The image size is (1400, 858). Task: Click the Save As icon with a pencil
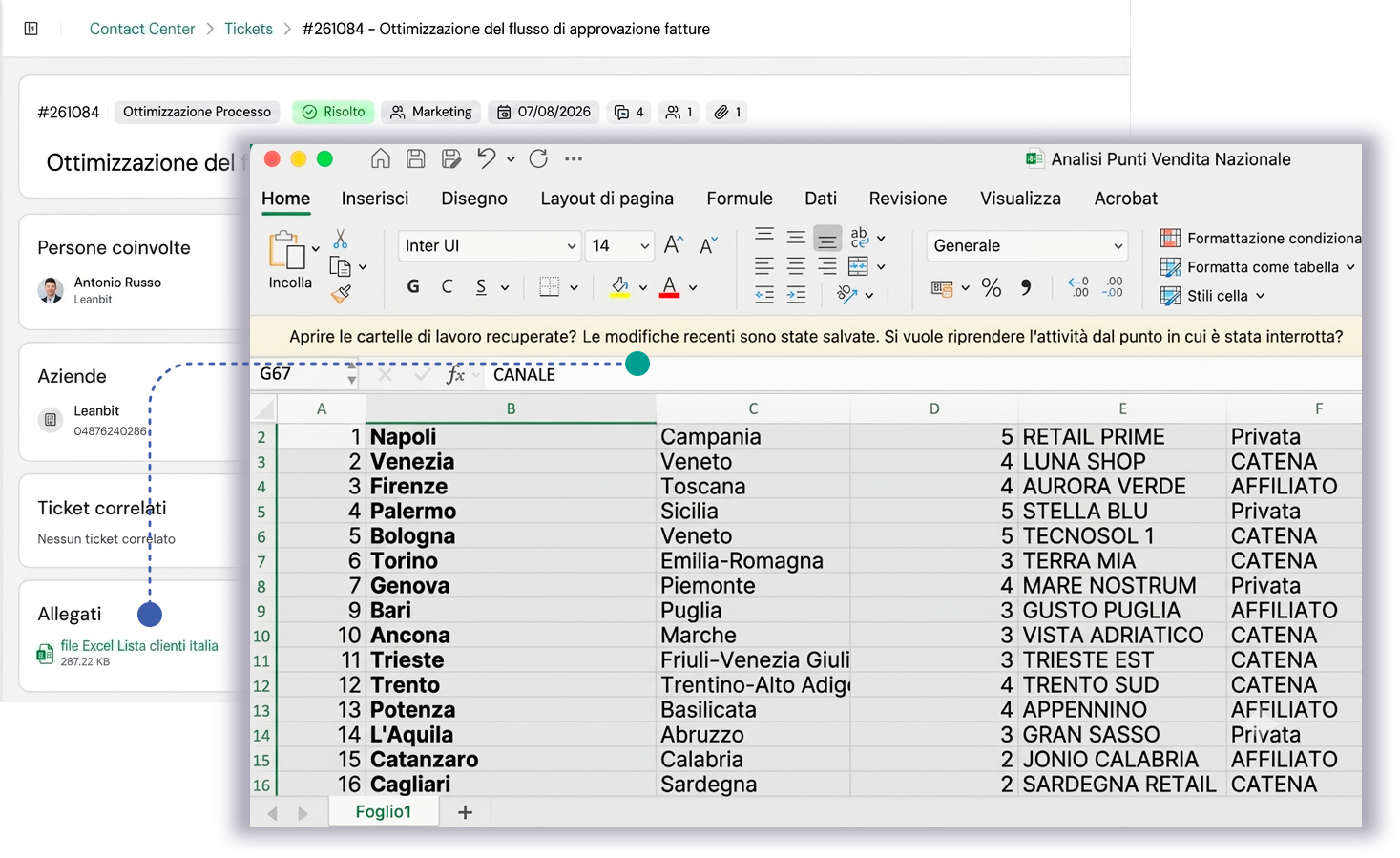pyautogui.click(x=451, y=158)
